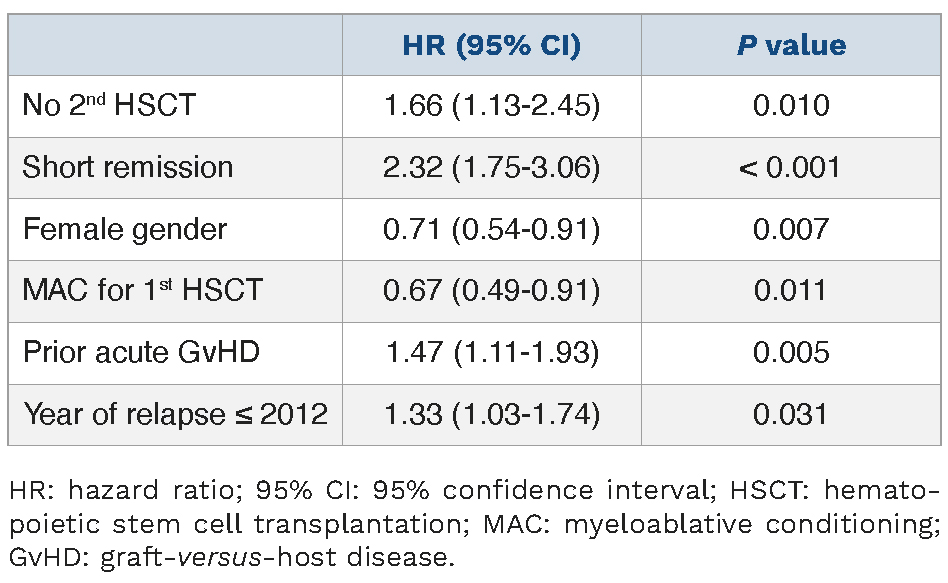Screen dimensions: 948x583
Task: Click the P value 0.031 cell
Action: click(x=791, y=413)
